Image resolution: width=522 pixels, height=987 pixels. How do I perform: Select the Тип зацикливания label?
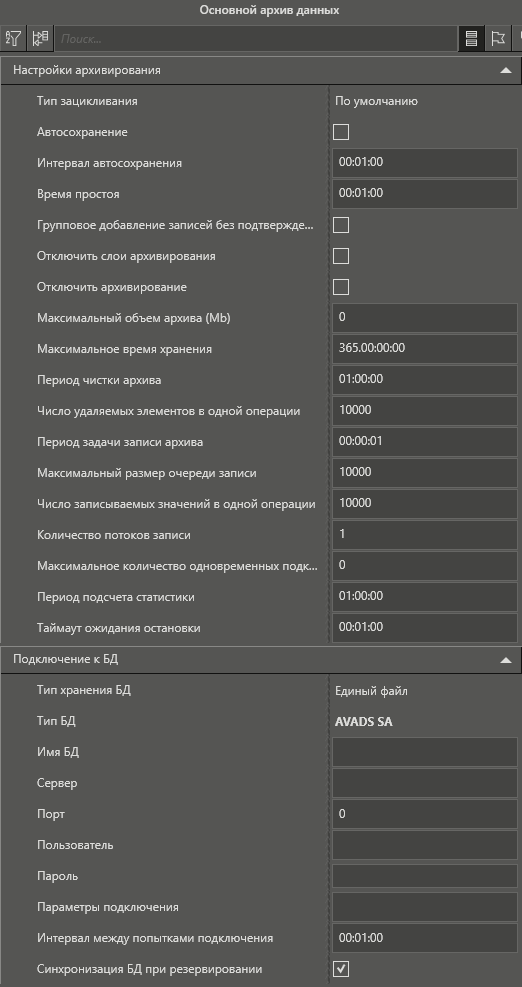87,101
